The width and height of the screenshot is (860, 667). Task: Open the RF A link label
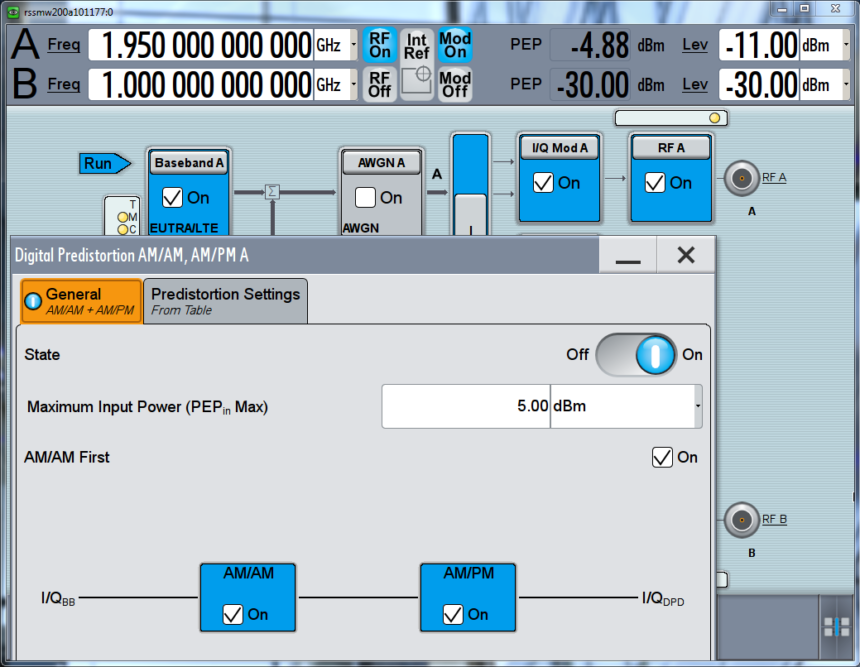coord(774,177)
